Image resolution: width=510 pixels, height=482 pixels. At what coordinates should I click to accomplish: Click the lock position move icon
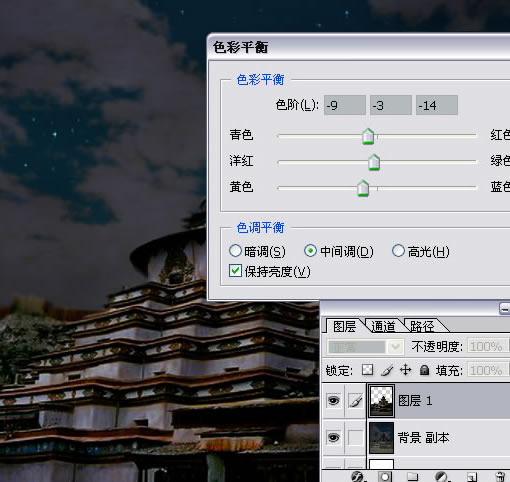coord(405,370)
